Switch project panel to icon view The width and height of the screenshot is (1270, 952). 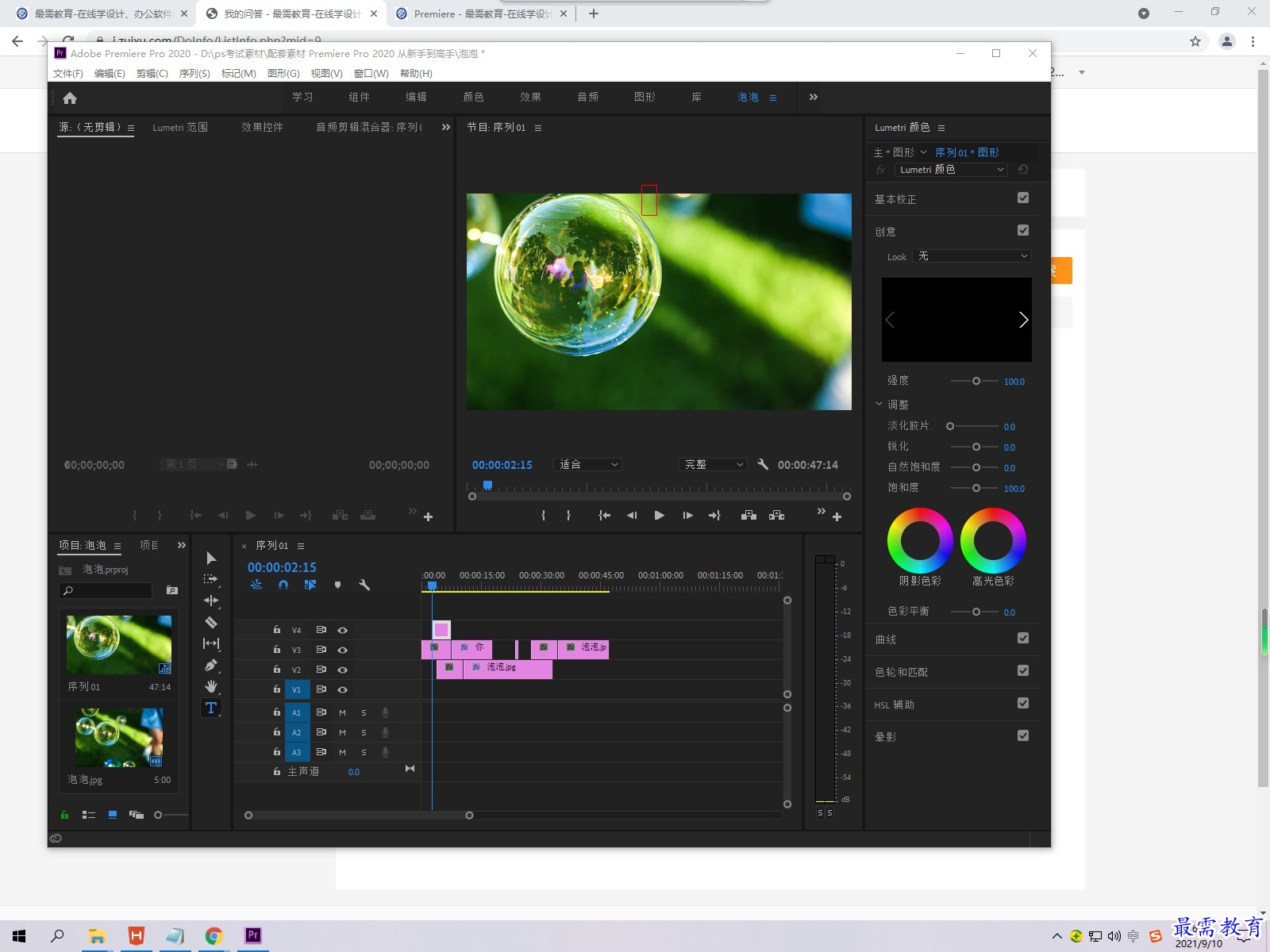point(113,815)
